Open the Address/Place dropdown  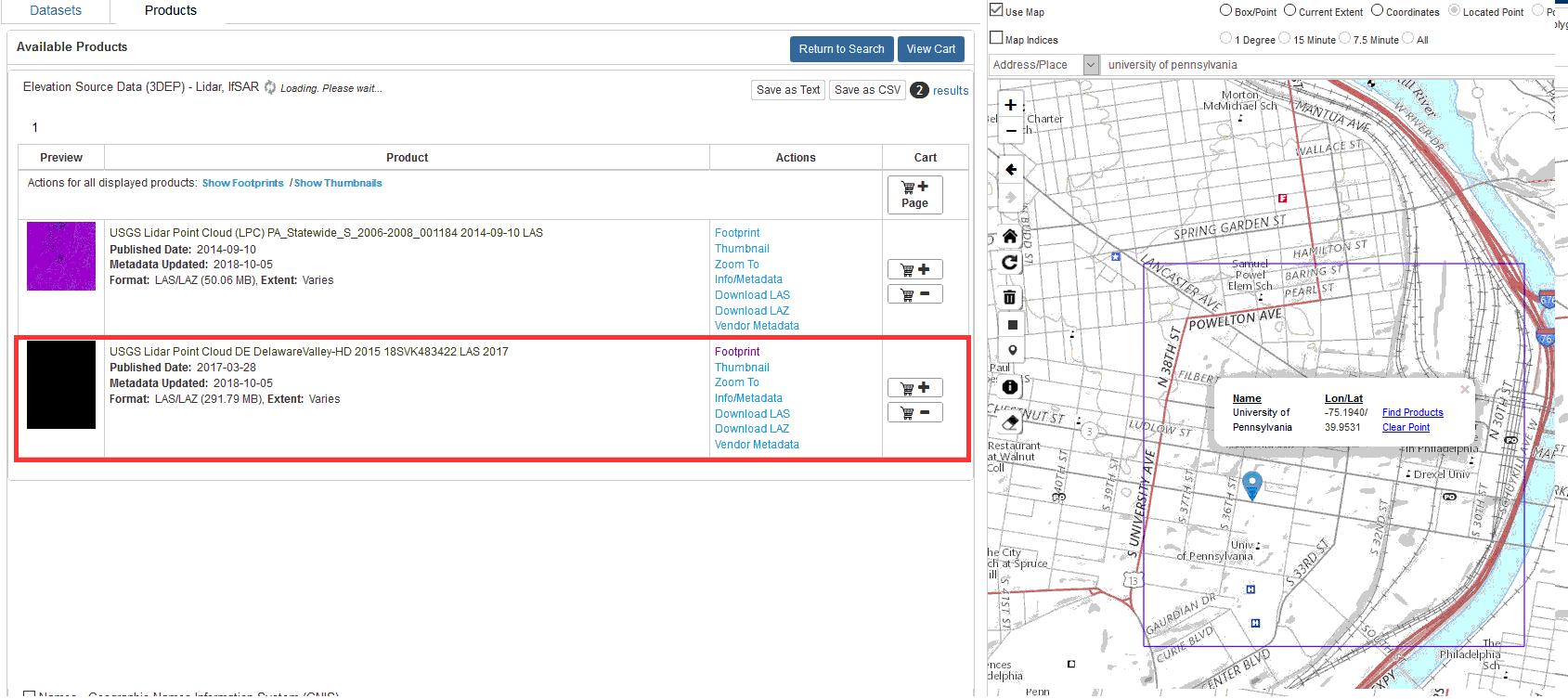coord(1091,65)
